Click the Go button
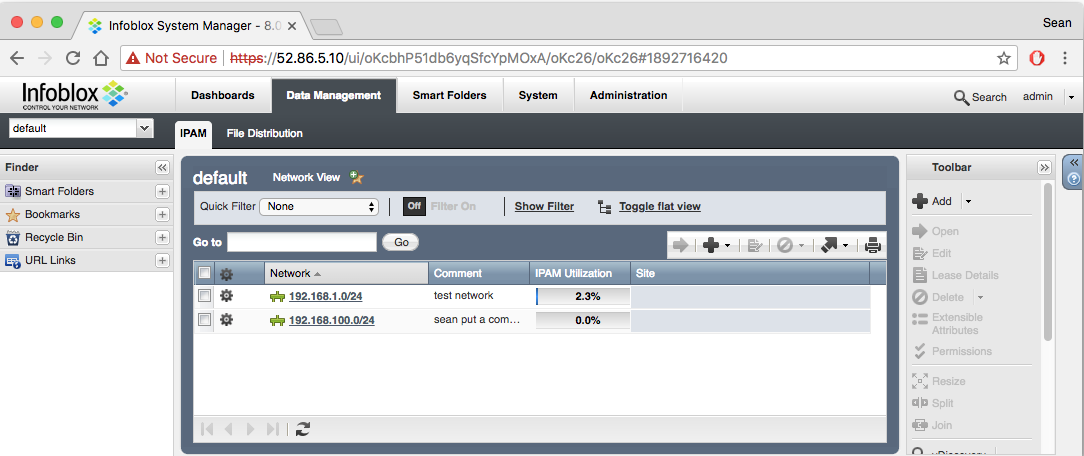The image size is (1084, 456). pyautogui.click(x=401, y=242)
